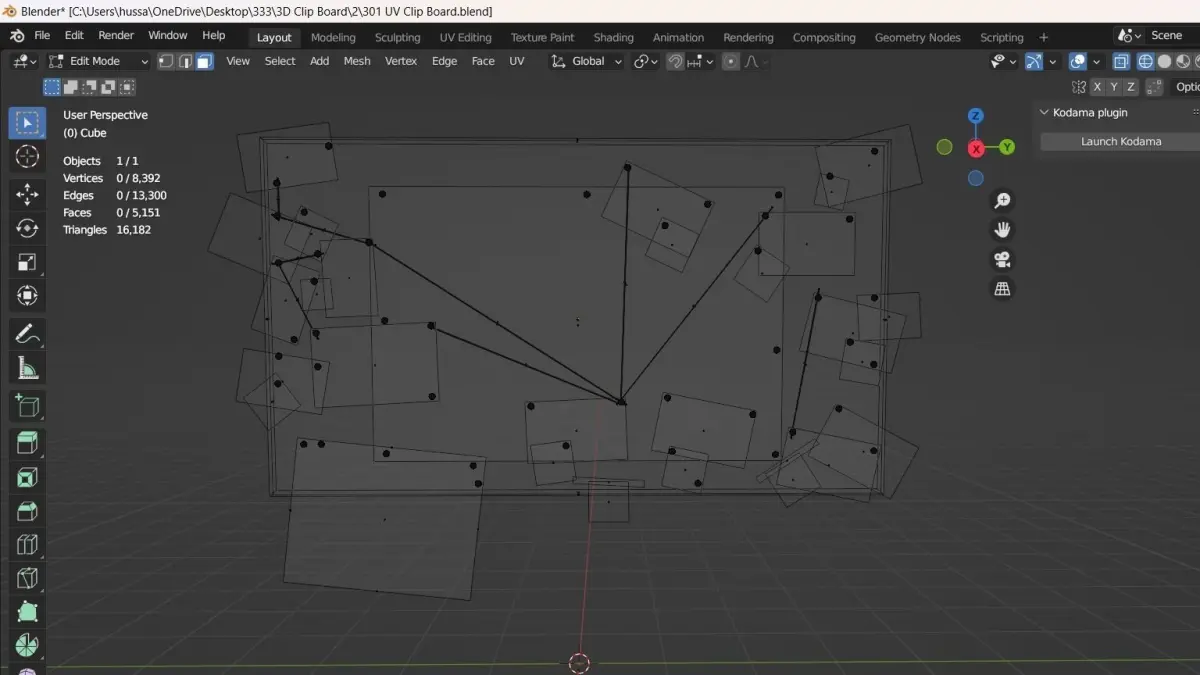Switch to Geometry Nodes workspace tab
This screenshot has width=1200, height=675.
tap(917, 37)
